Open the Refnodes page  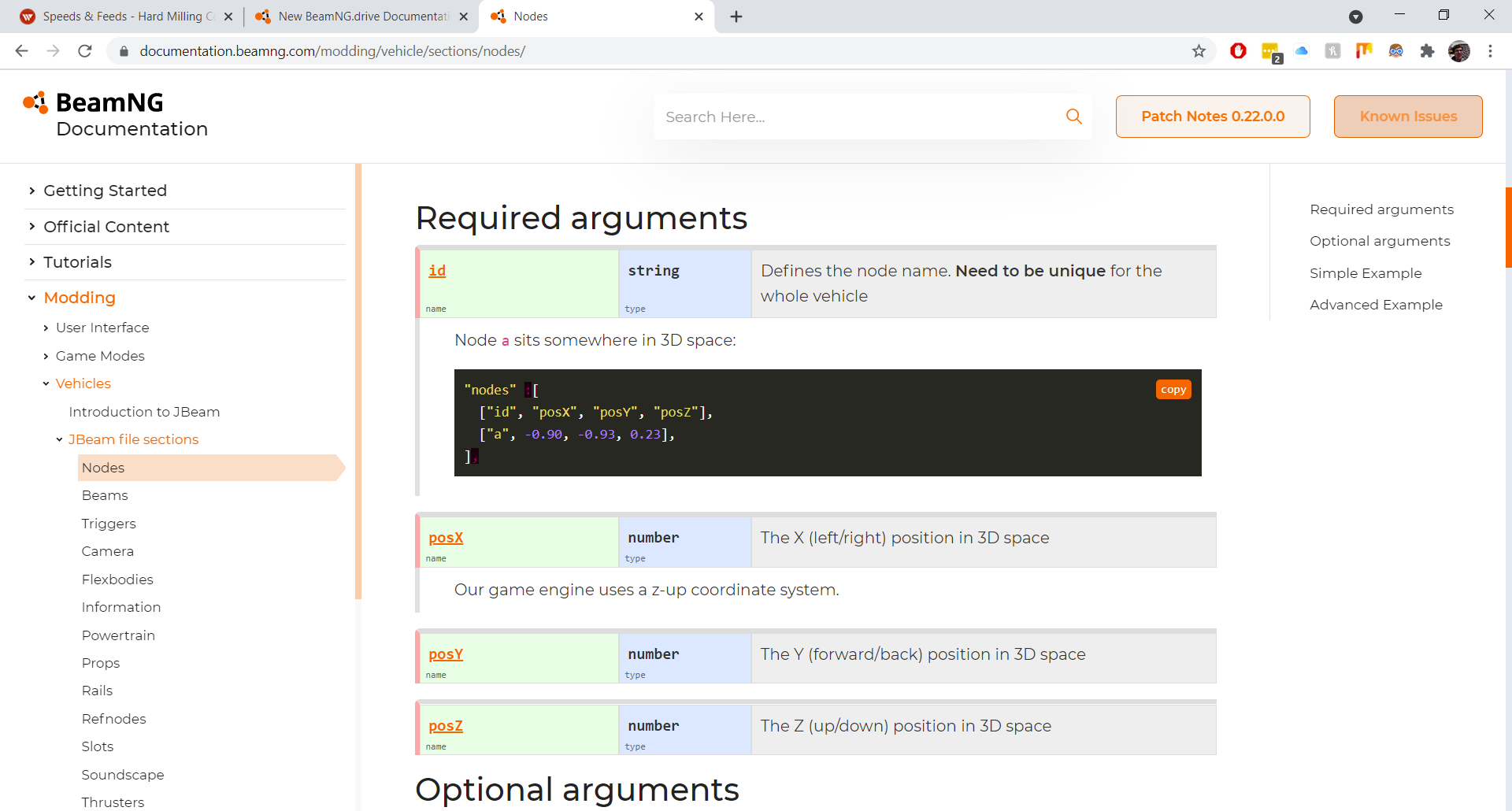coord(114,719)
